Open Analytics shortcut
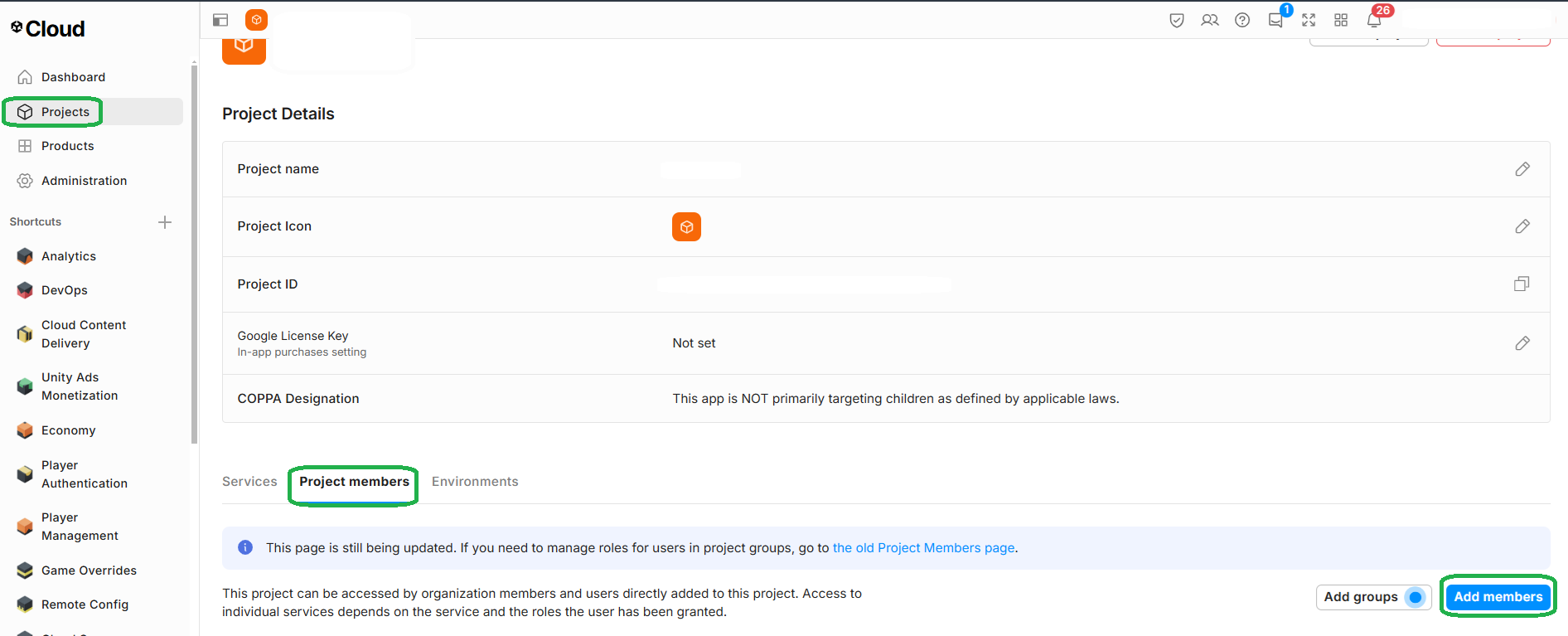 (x=69, y=256)
